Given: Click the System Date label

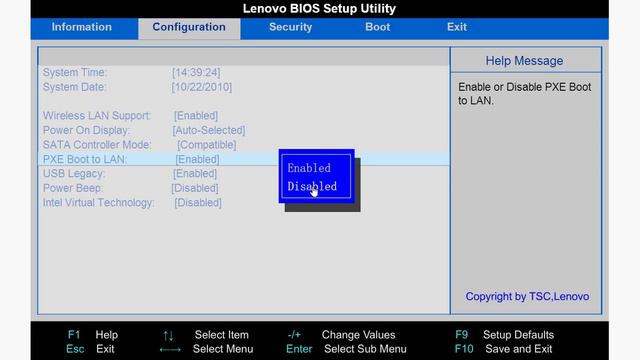Looking at the screenshot, I should [74, 87].
